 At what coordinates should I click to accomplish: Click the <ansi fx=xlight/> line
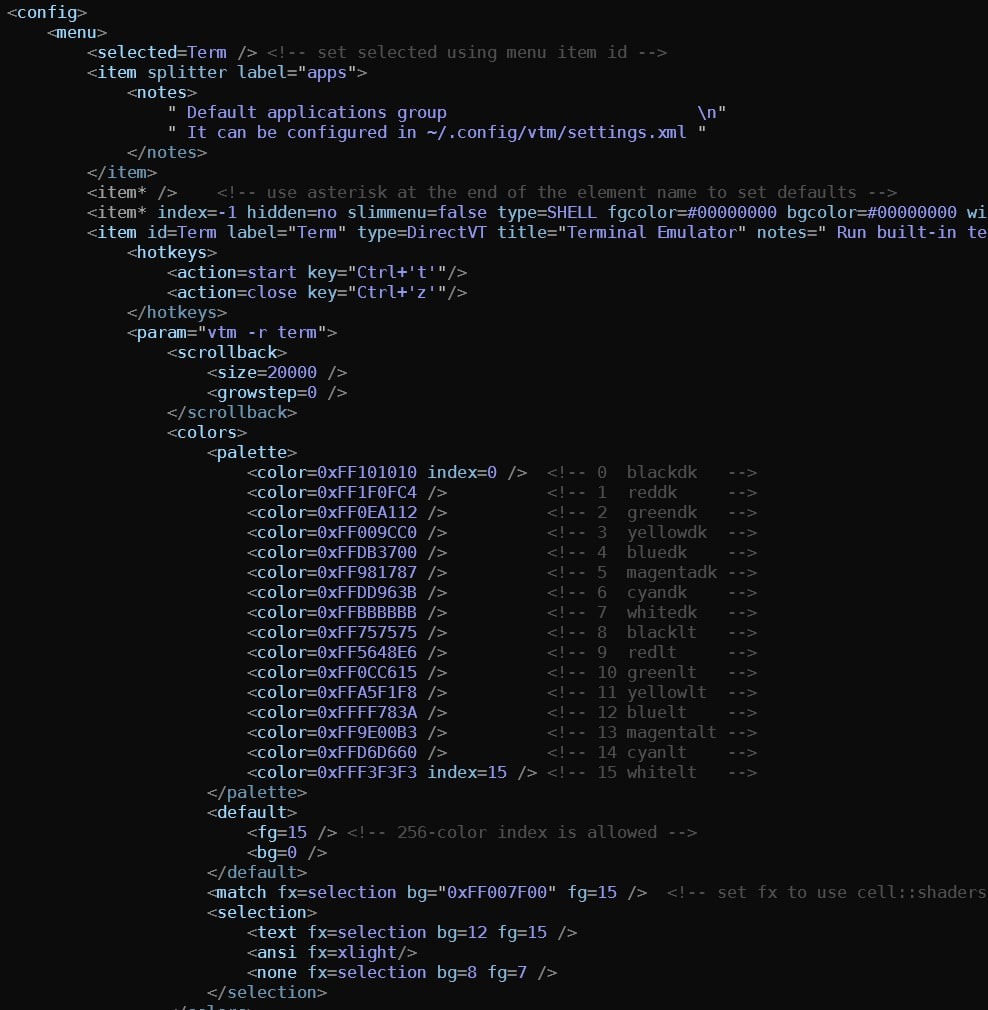pos(332,952)
